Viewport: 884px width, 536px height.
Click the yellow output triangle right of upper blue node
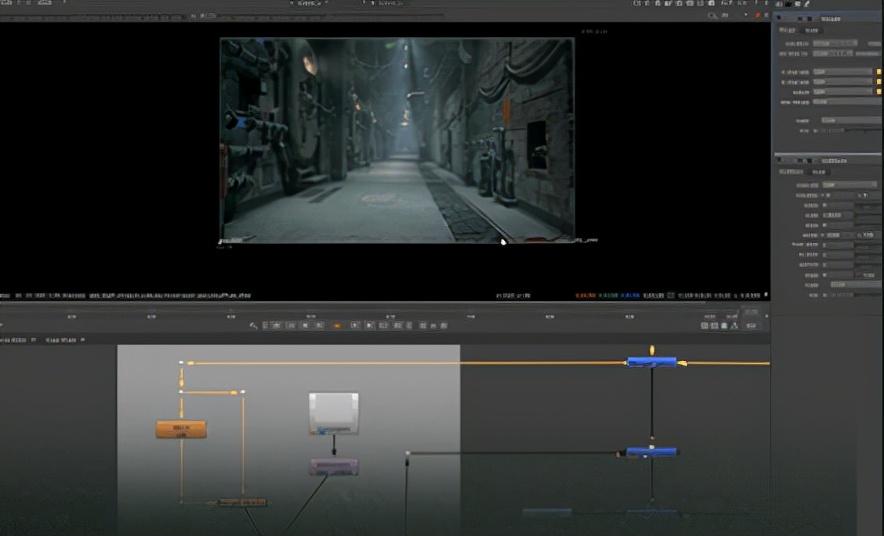coord(682,364)
